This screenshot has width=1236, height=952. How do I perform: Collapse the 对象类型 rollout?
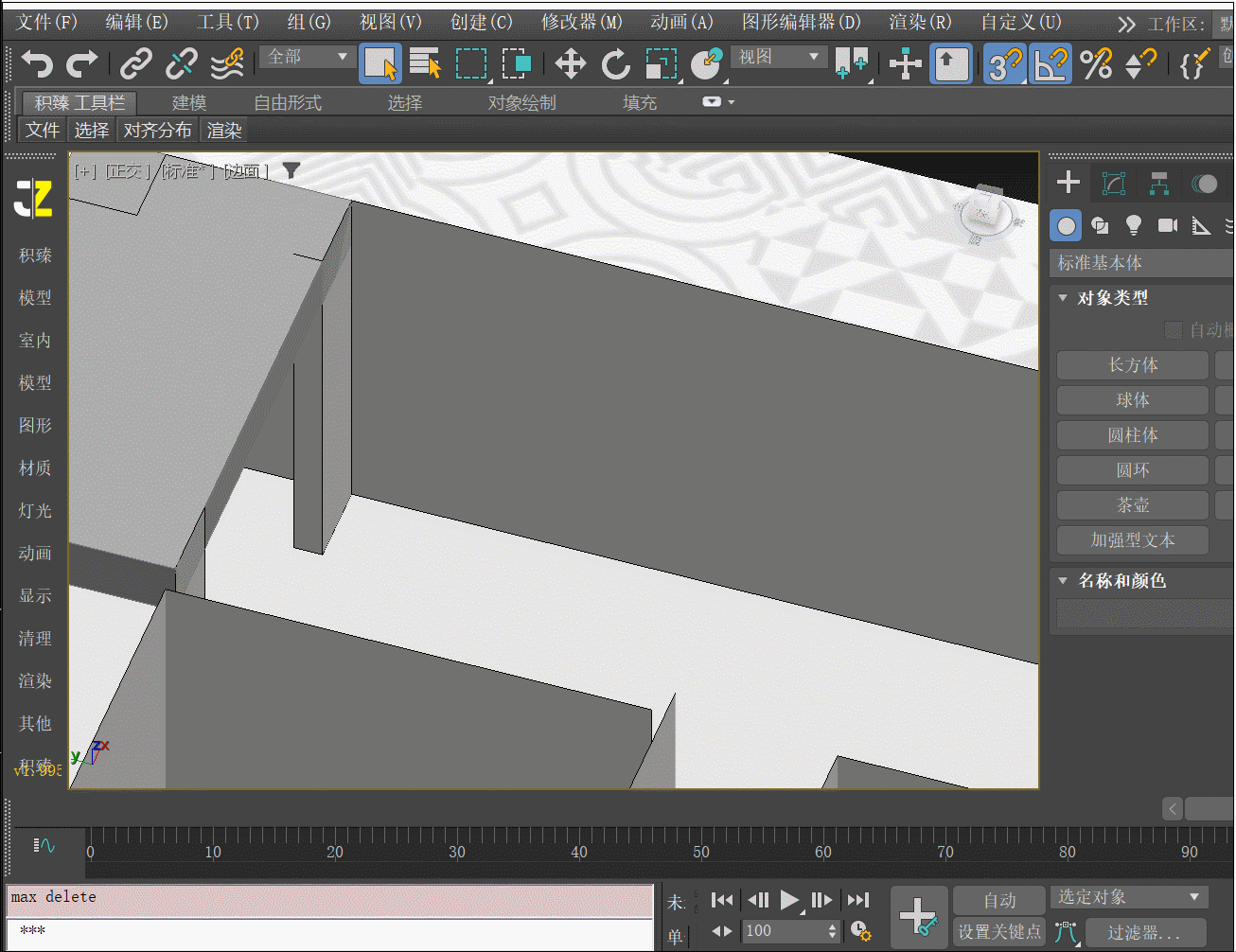coord(1063,298)
